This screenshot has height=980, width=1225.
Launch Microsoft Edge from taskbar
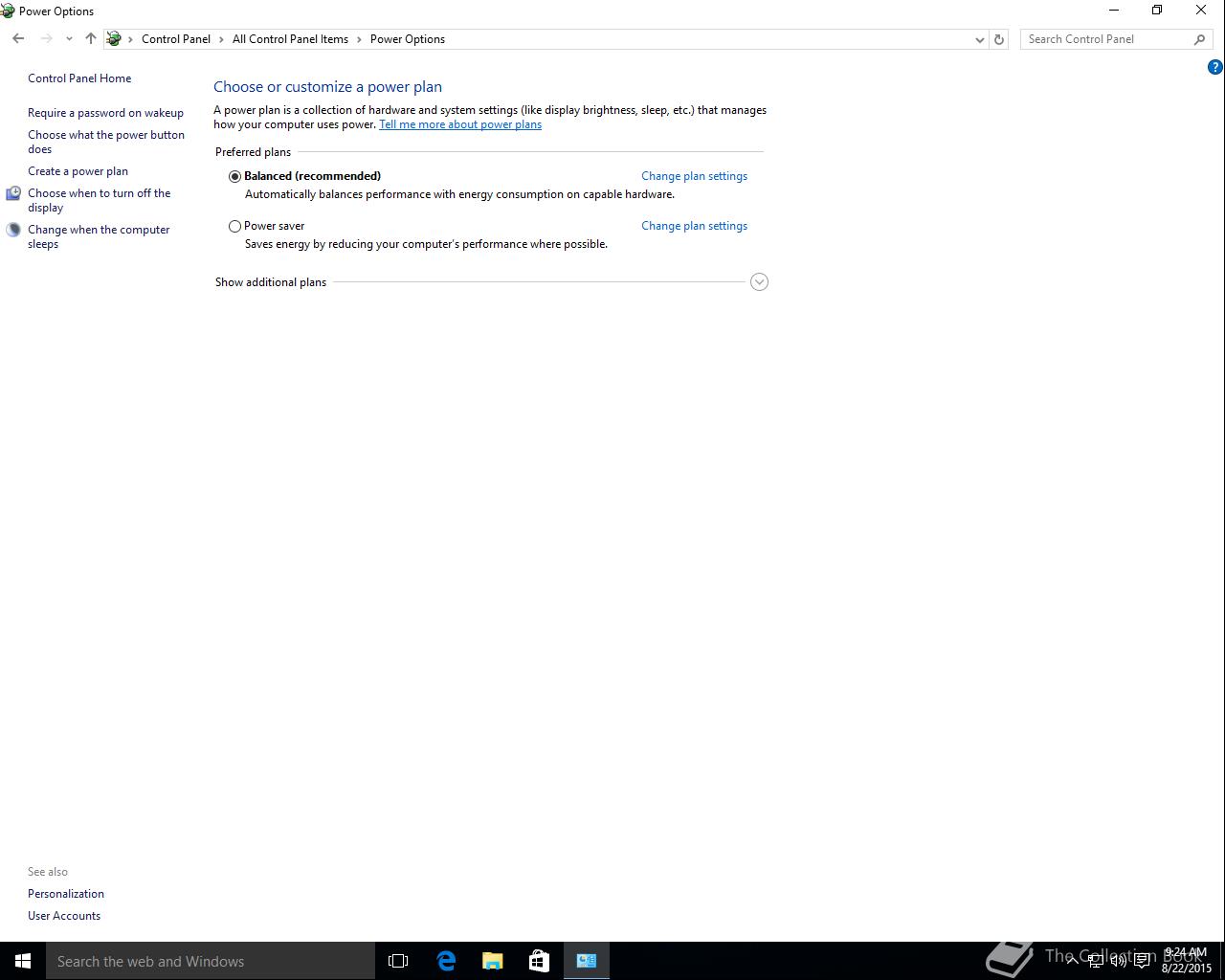click(446, 961)
